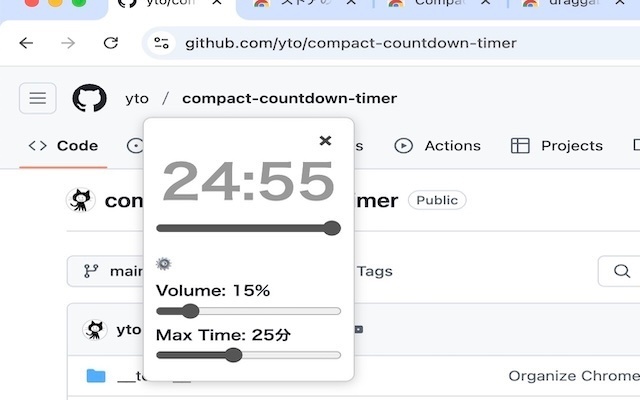This screenshot has height=400, width=640.
Task: Close the countdown timer popup
Action: click(x=325, y=141)
